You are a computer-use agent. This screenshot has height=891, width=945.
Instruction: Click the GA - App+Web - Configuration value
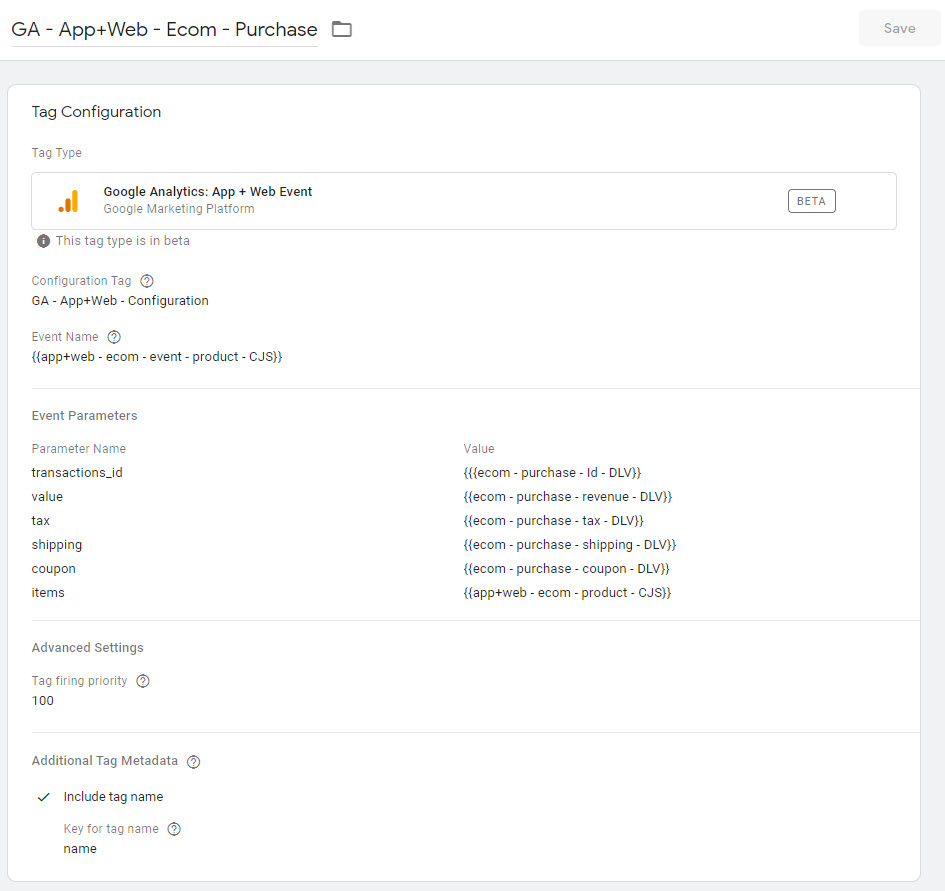(x=120, y=301)
